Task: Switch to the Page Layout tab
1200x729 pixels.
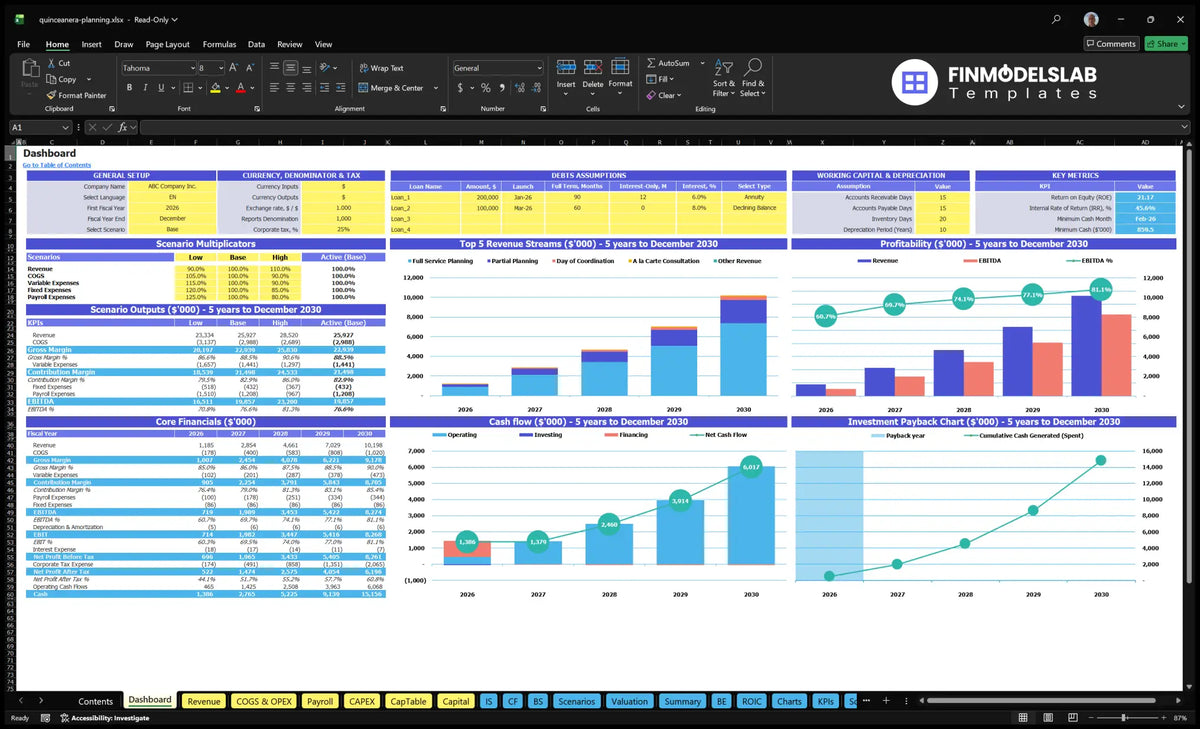Action: [x=167, y=44]
